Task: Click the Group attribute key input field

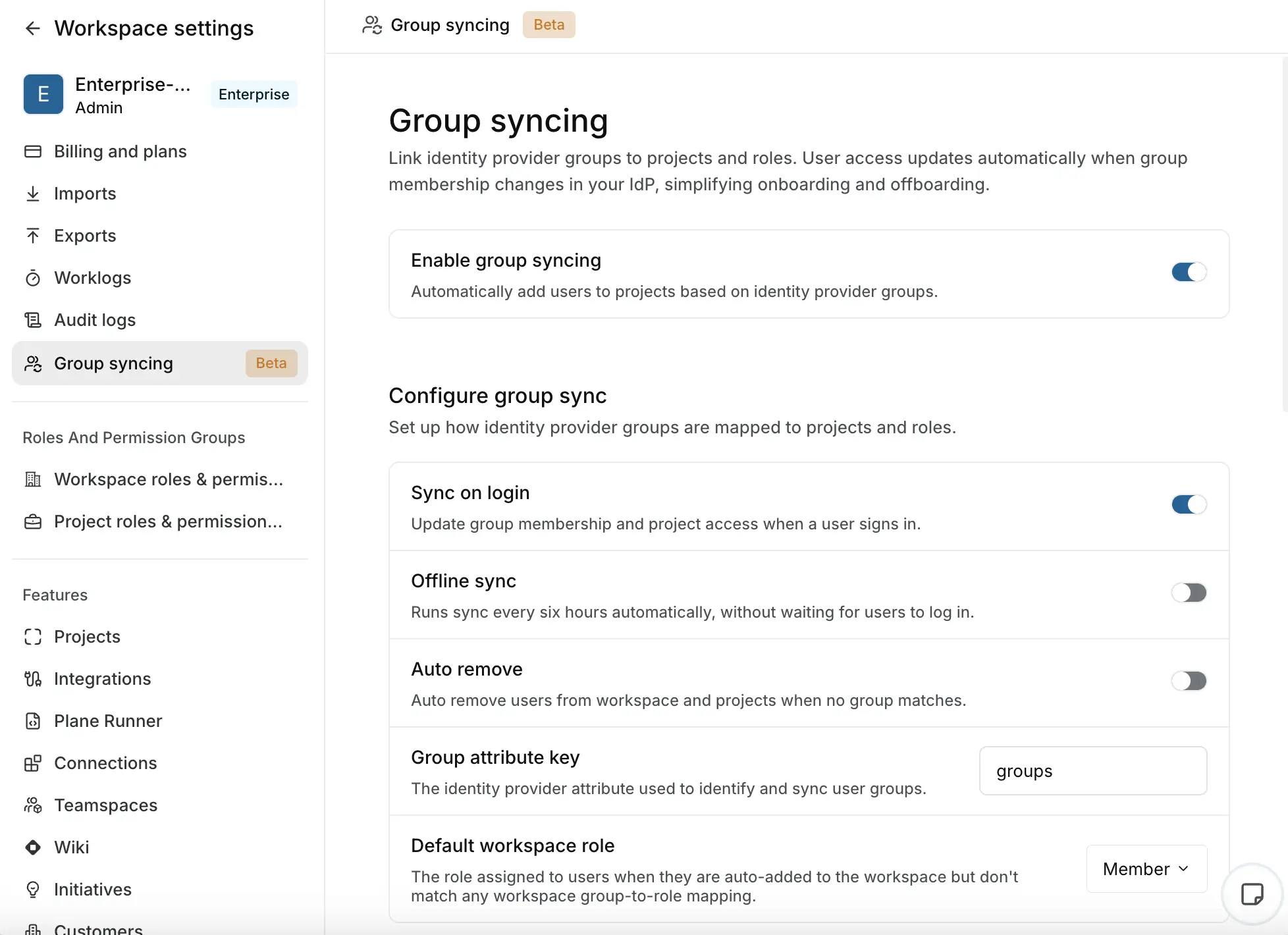Action: [1093, 771]
